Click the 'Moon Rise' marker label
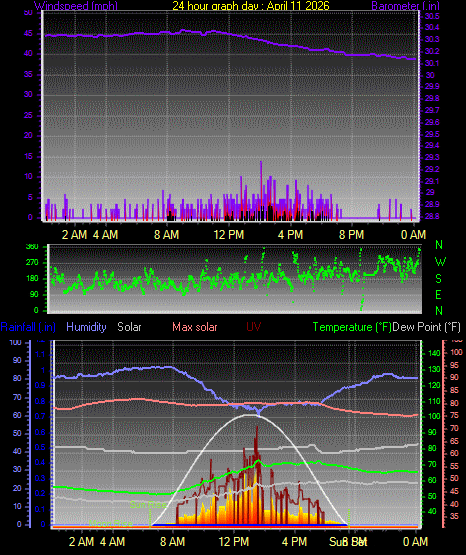This screenshot has height=555, width=466. point(111,523)
